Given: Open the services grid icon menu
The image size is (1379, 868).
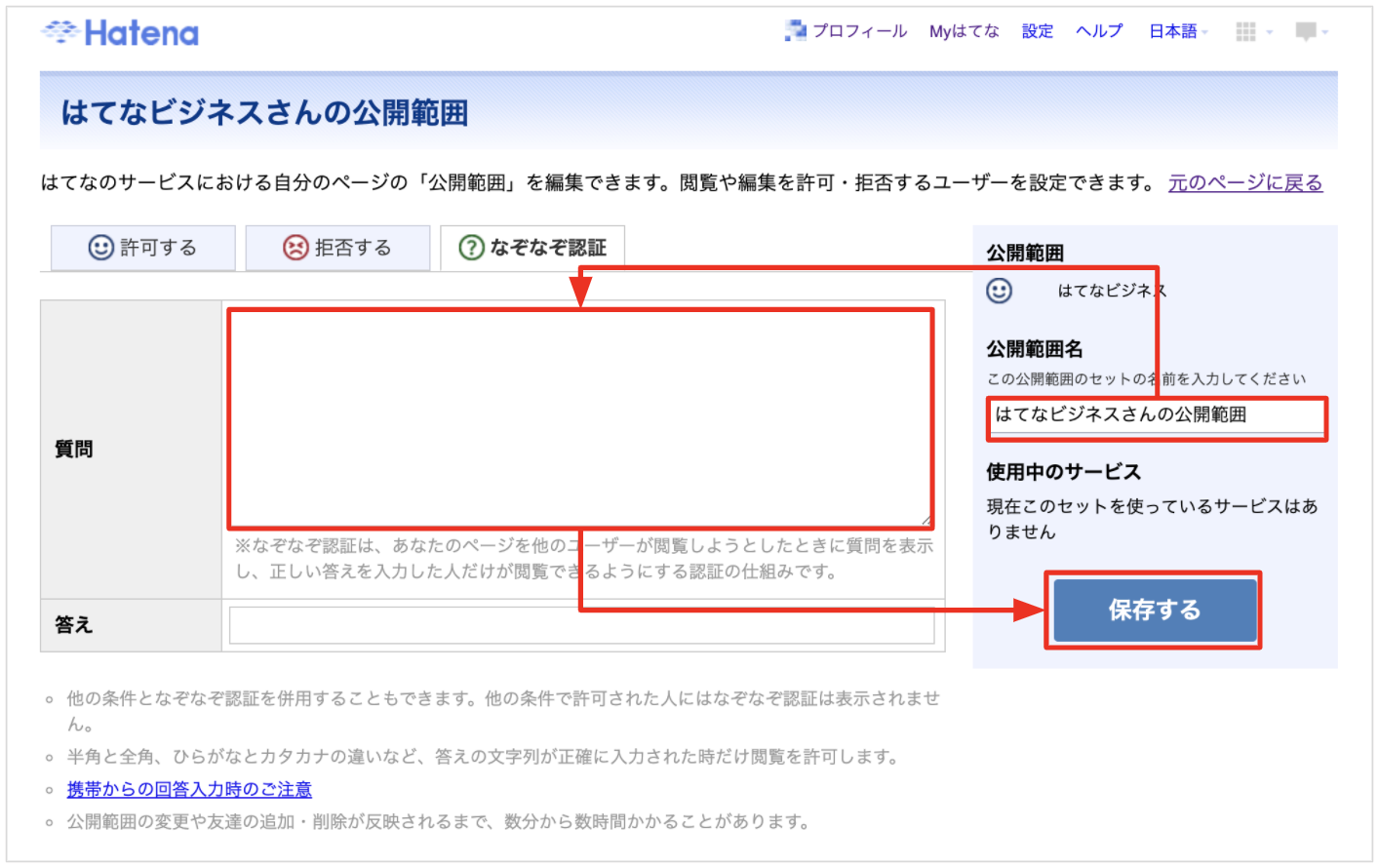Looking at the screenshot, I should [1253, 32].
